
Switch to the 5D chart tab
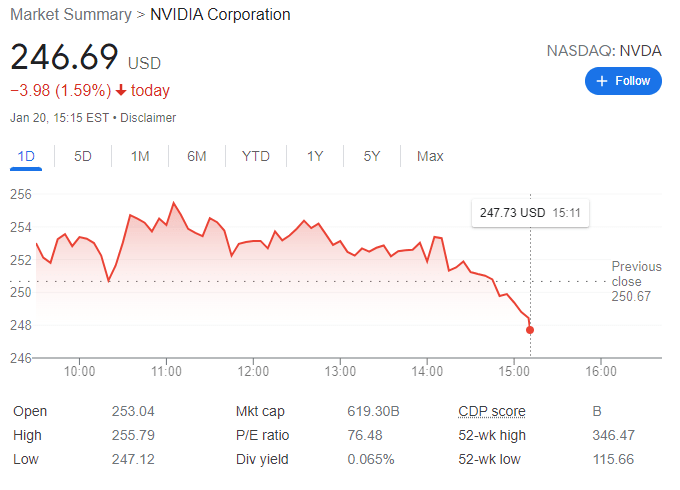click(x=83, y=156)
